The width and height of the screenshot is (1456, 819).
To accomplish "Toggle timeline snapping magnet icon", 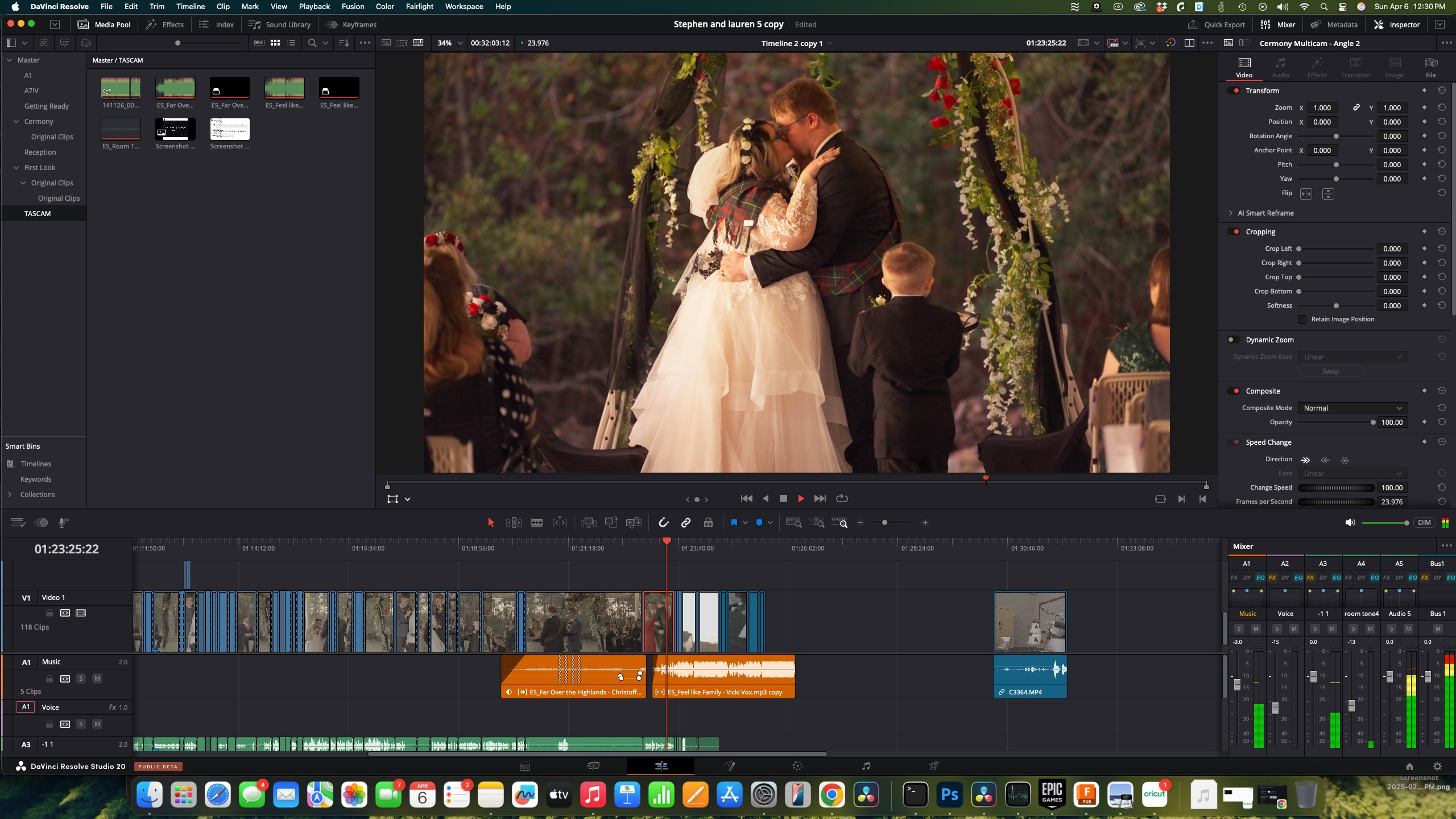I will pyautogui.click(x=663, y=523).
